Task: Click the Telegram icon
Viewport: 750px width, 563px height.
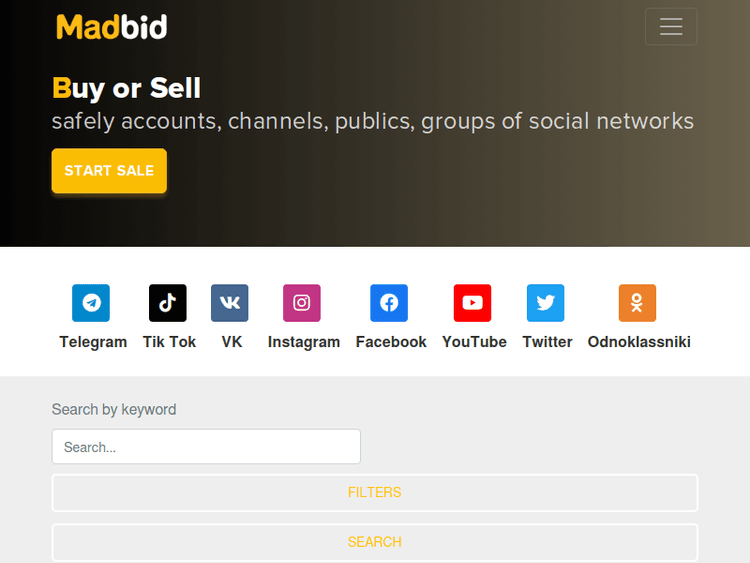Action: point(91,302)
